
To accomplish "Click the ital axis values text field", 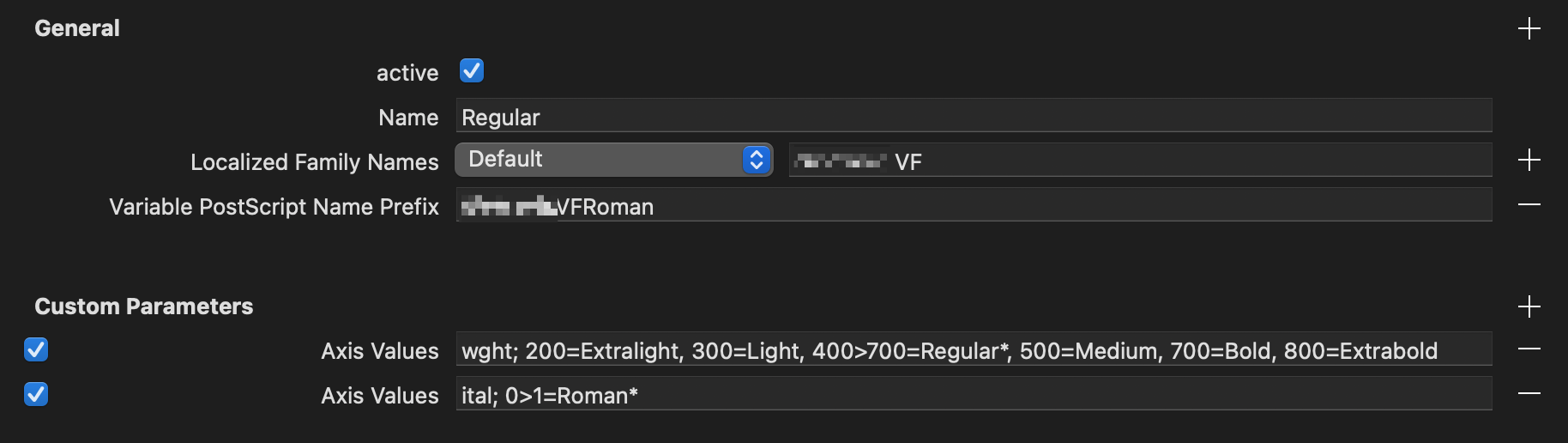I will click(974, 394).
